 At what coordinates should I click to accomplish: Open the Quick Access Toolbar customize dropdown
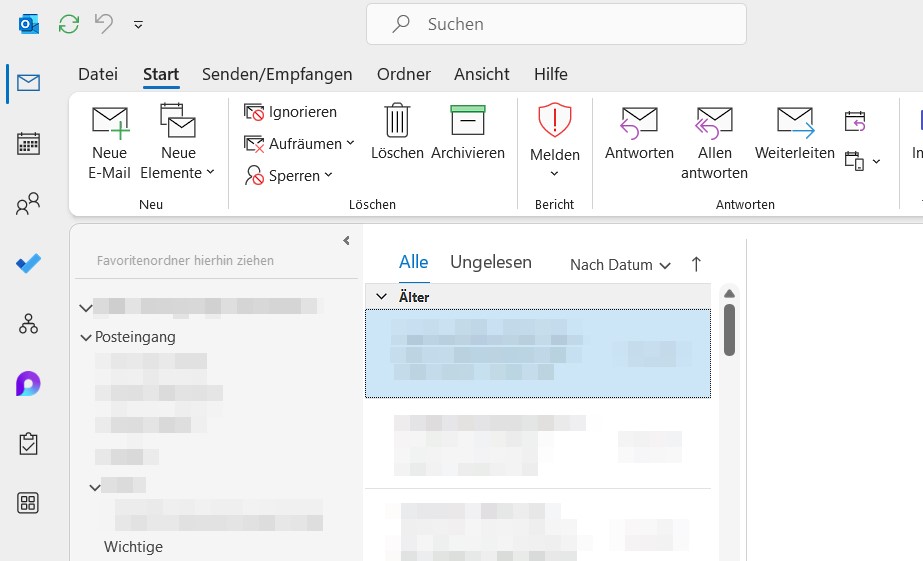pos(138,25)
